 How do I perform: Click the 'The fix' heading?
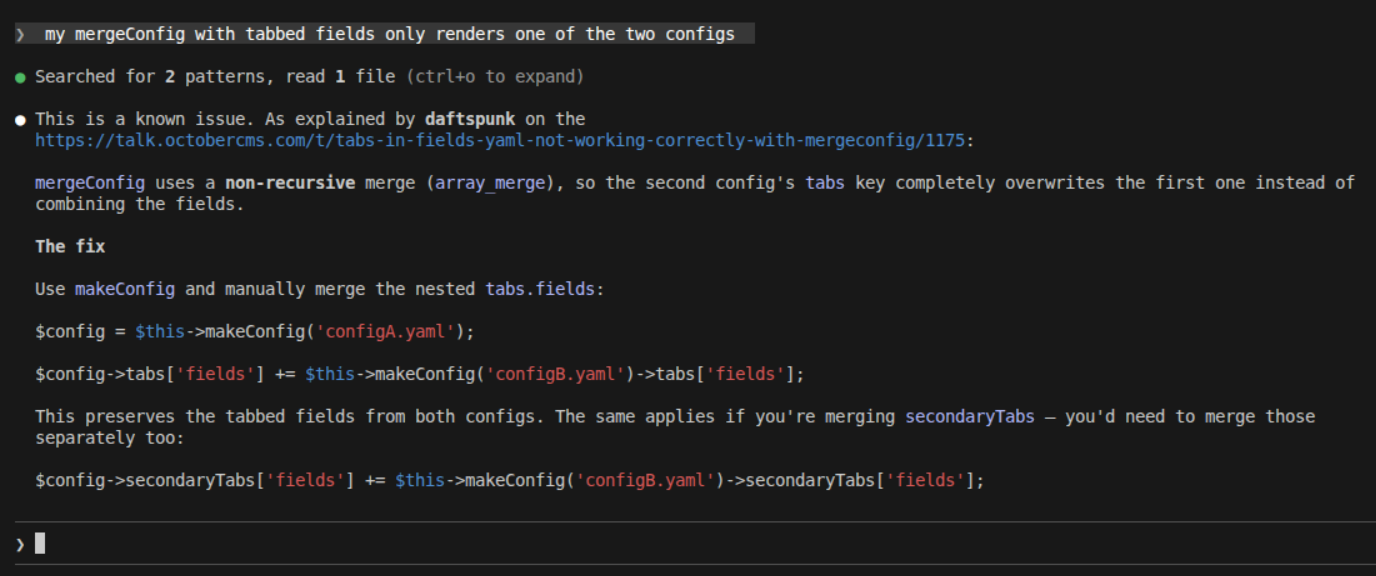(70, 246)
